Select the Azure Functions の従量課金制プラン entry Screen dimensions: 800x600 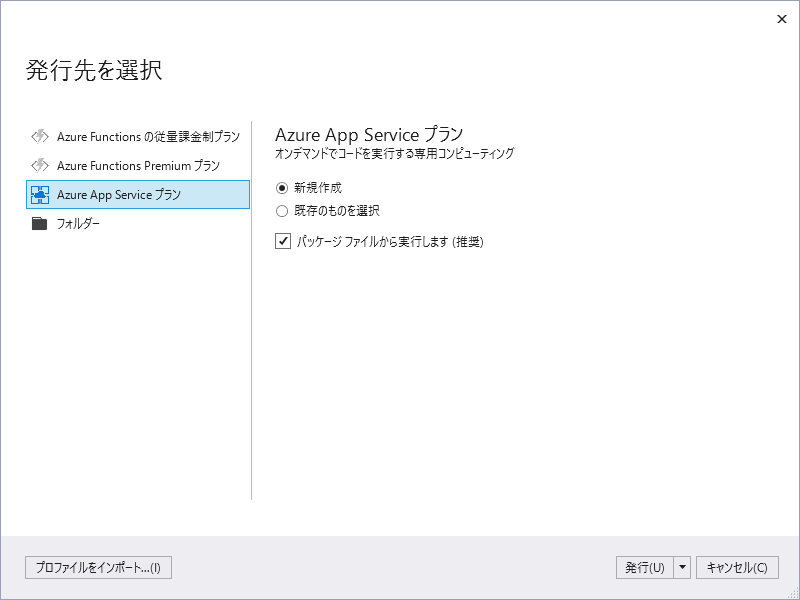tap(138, 137)
